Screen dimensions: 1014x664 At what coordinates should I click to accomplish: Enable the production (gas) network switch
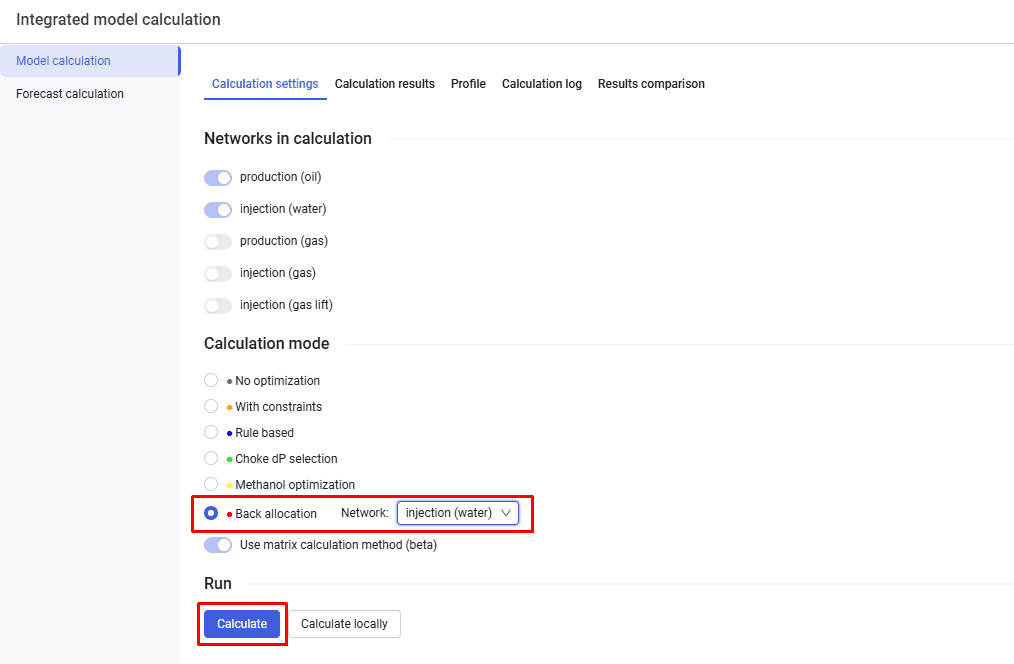218,242
